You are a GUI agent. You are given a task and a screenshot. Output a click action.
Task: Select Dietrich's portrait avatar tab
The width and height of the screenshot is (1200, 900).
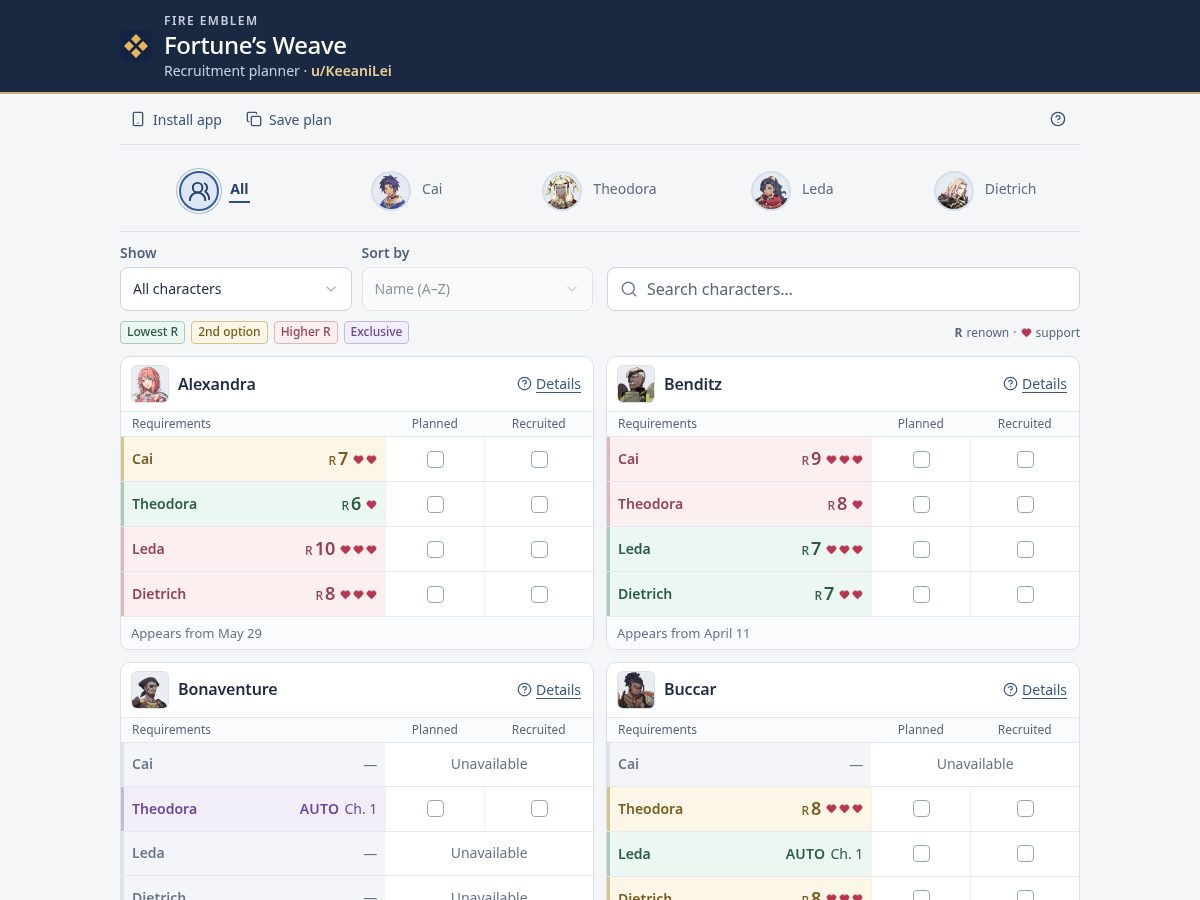[954, 190]
